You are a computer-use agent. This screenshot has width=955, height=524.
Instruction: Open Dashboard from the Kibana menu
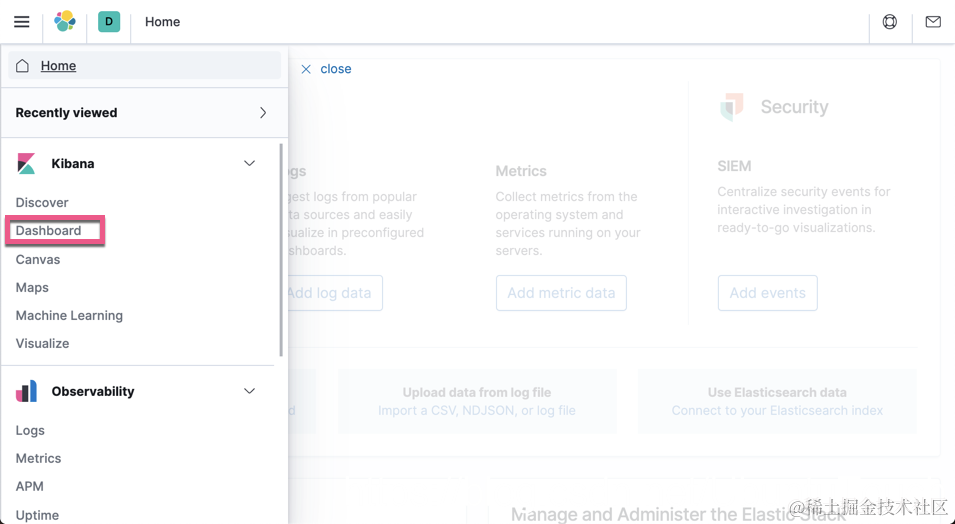click(48, 230)
